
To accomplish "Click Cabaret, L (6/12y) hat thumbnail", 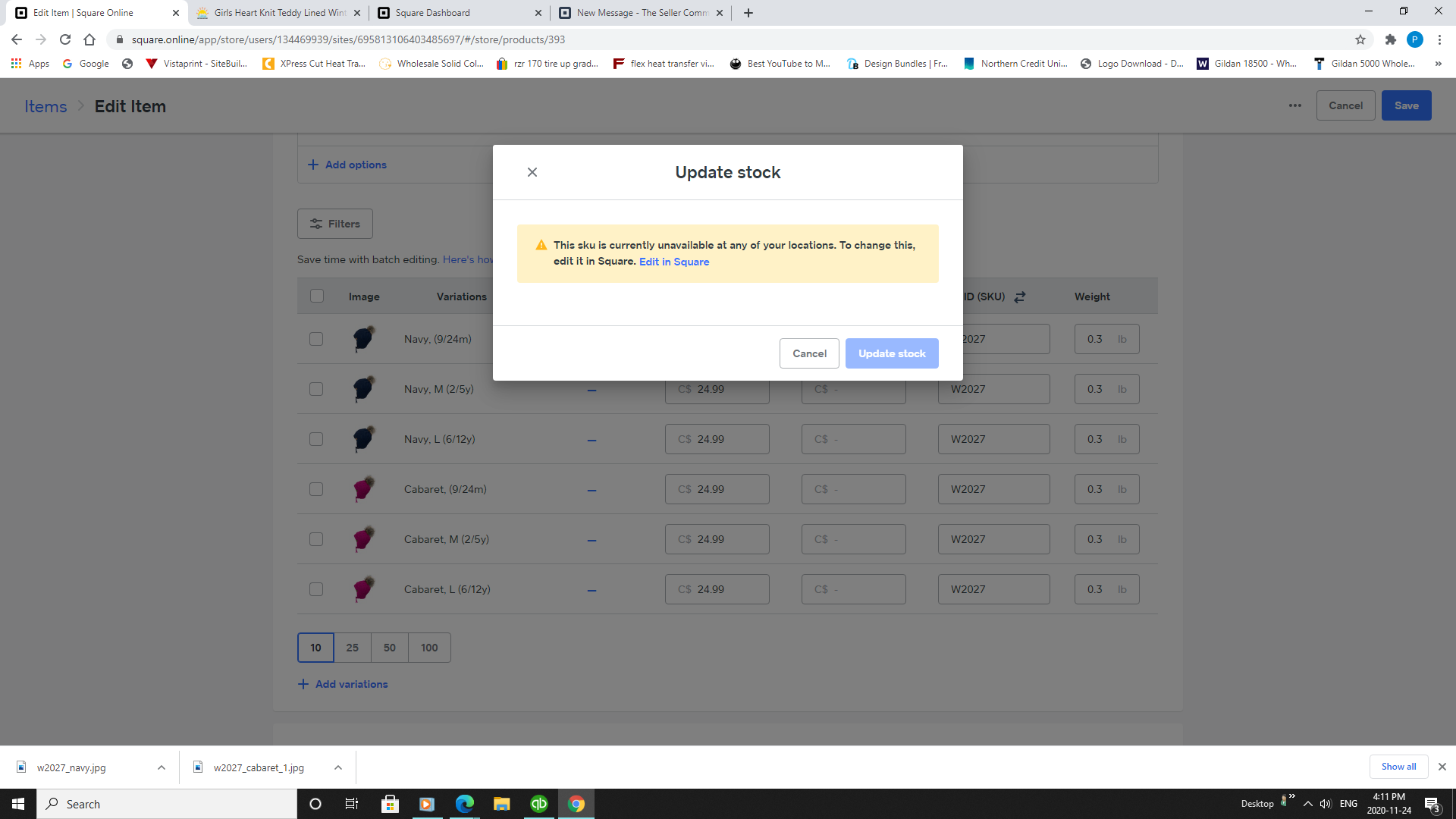I will coord(364,589).
